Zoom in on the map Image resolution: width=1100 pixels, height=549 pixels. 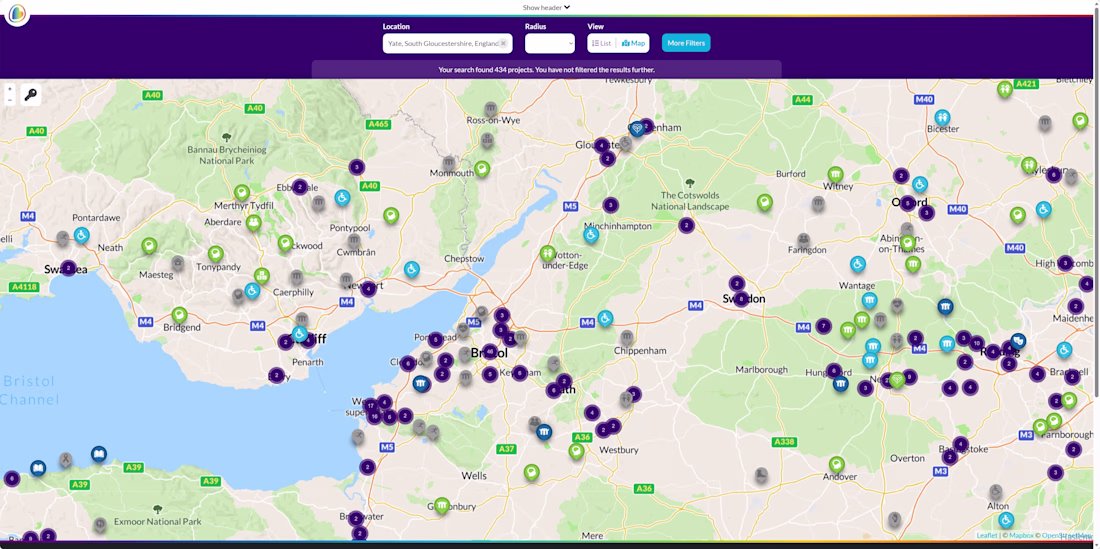click(9, 89)
